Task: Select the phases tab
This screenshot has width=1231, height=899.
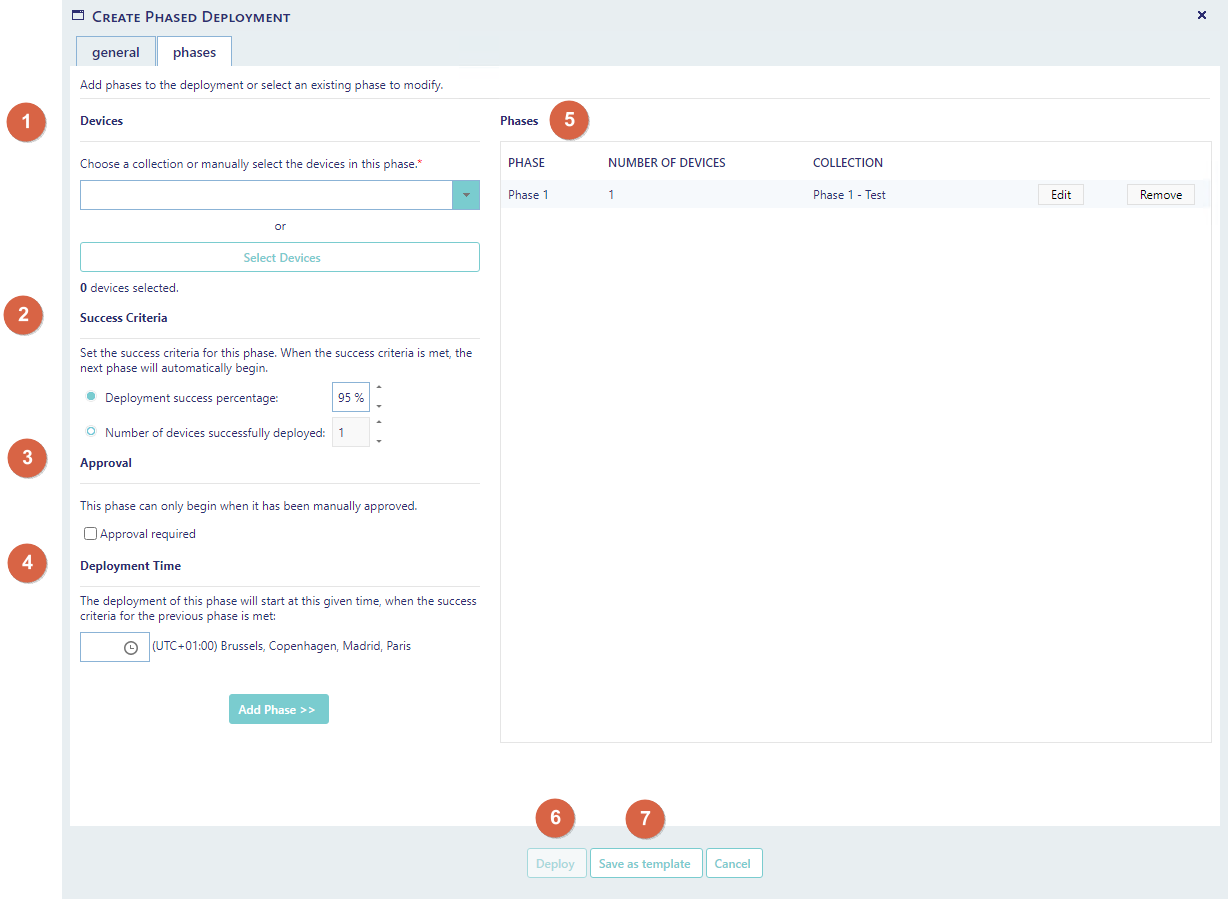Action: (x=194, y=52)
